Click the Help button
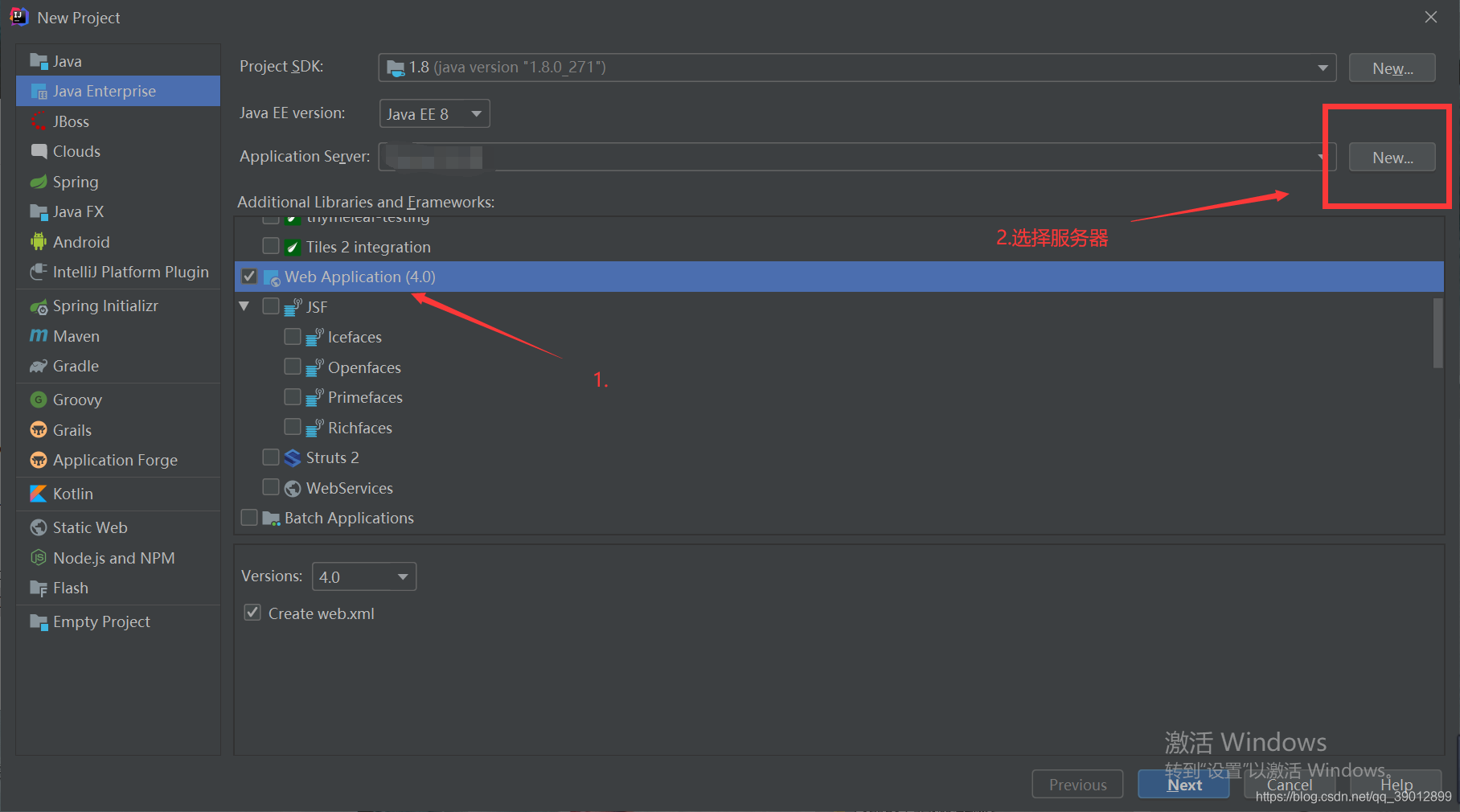Screen dimensions: 1460x812 click(1396, 785)
